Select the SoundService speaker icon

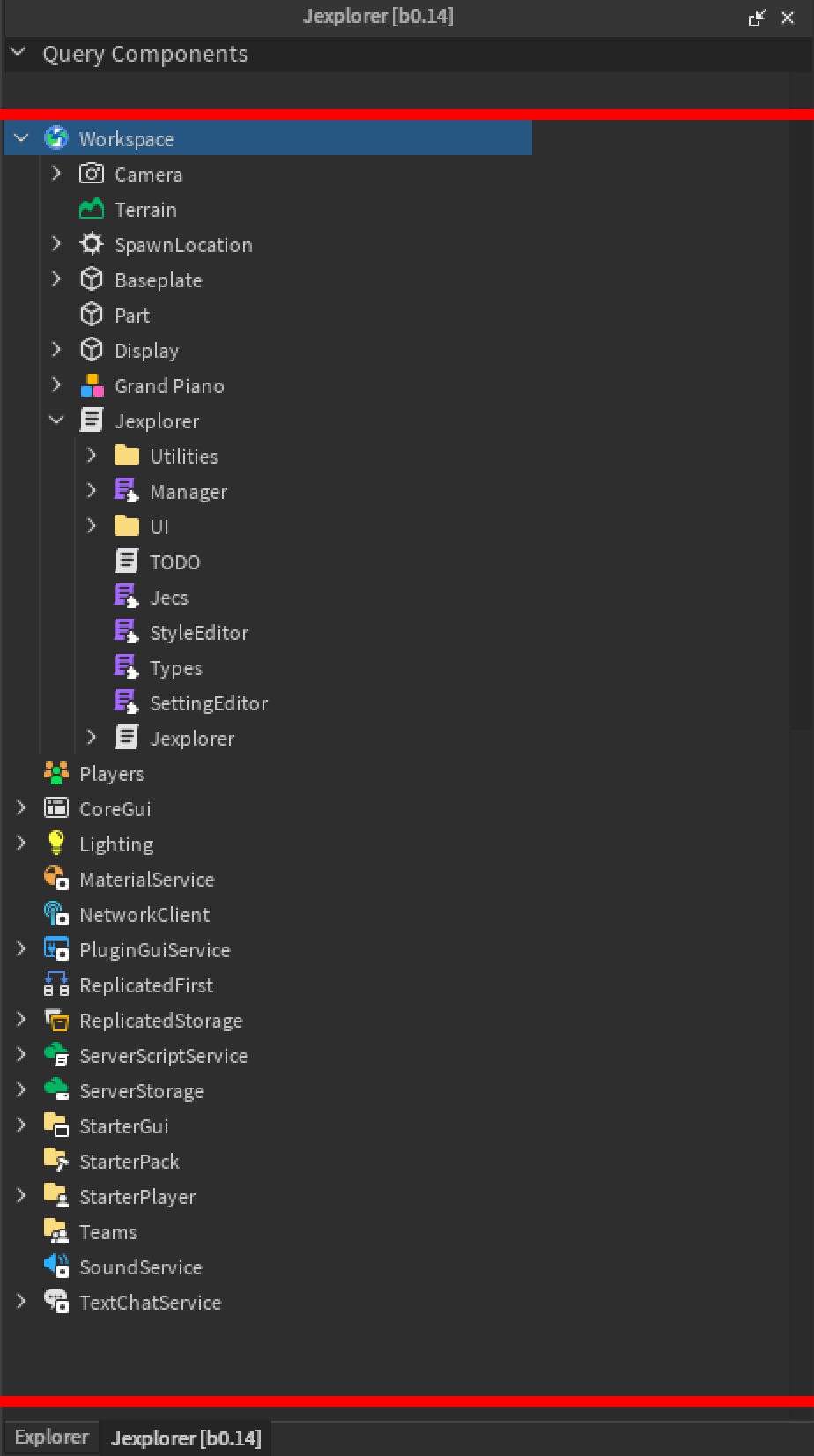pos(56,1266)
